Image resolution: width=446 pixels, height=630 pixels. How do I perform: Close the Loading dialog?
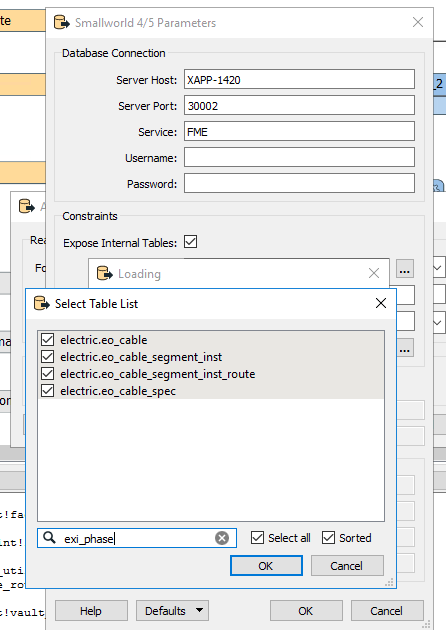[374, 273]
